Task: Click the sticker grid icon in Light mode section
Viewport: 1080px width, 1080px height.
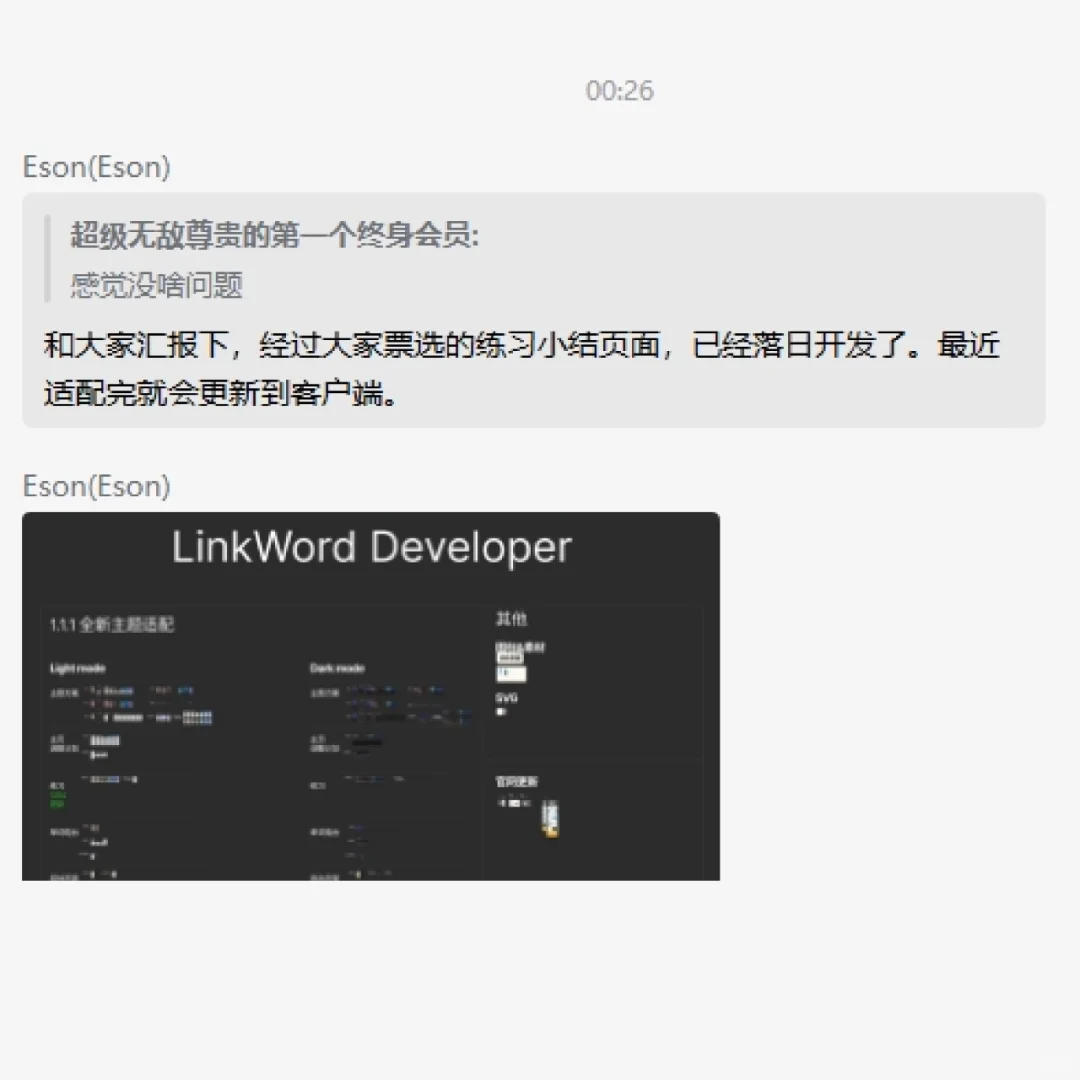Action: 197,718
